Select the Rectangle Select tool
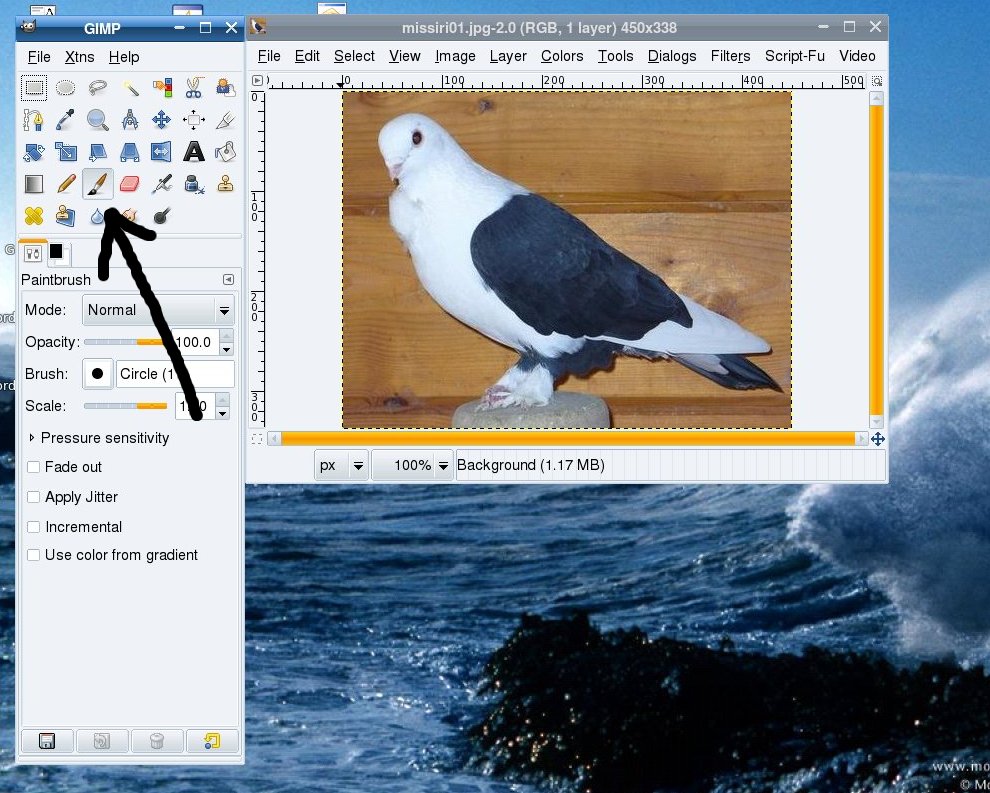 point(34,88)
